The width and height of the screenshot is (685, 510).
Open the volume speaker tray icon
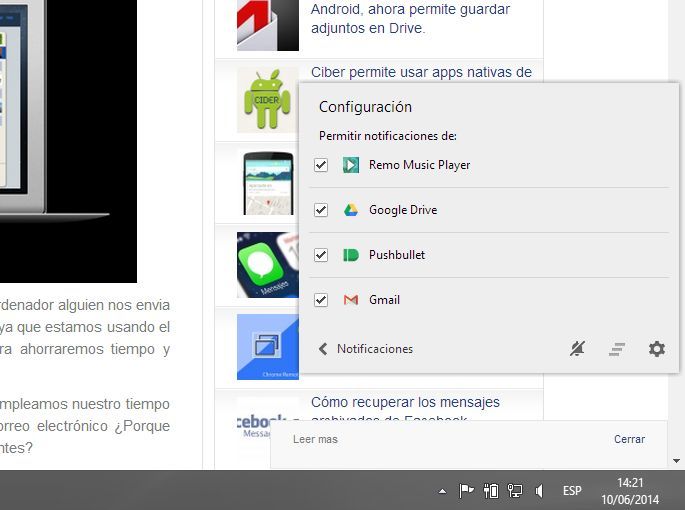tap(539, 491)
